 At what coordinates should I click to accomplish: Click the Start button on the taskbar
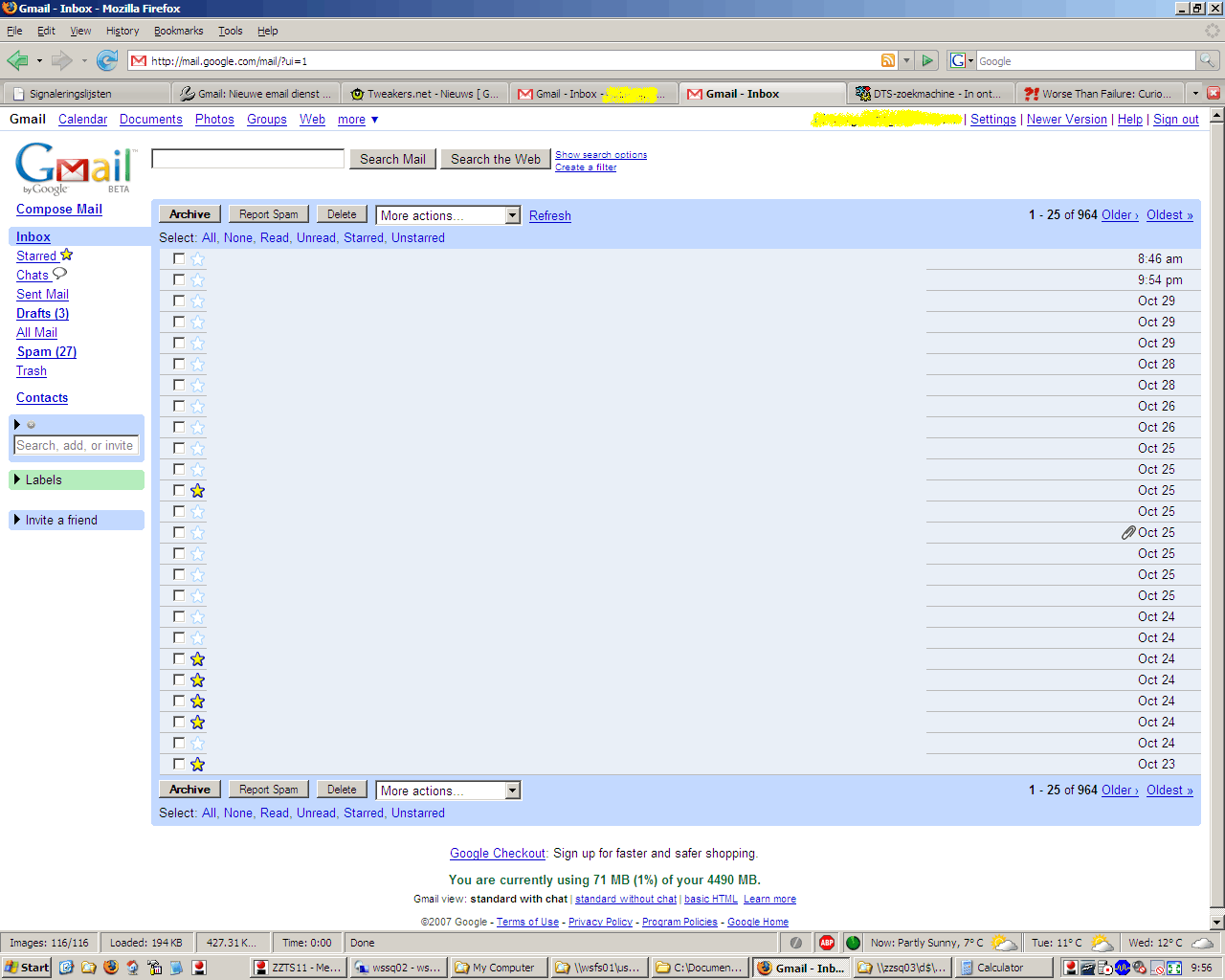pyautogui.click(x=27, y=968)
